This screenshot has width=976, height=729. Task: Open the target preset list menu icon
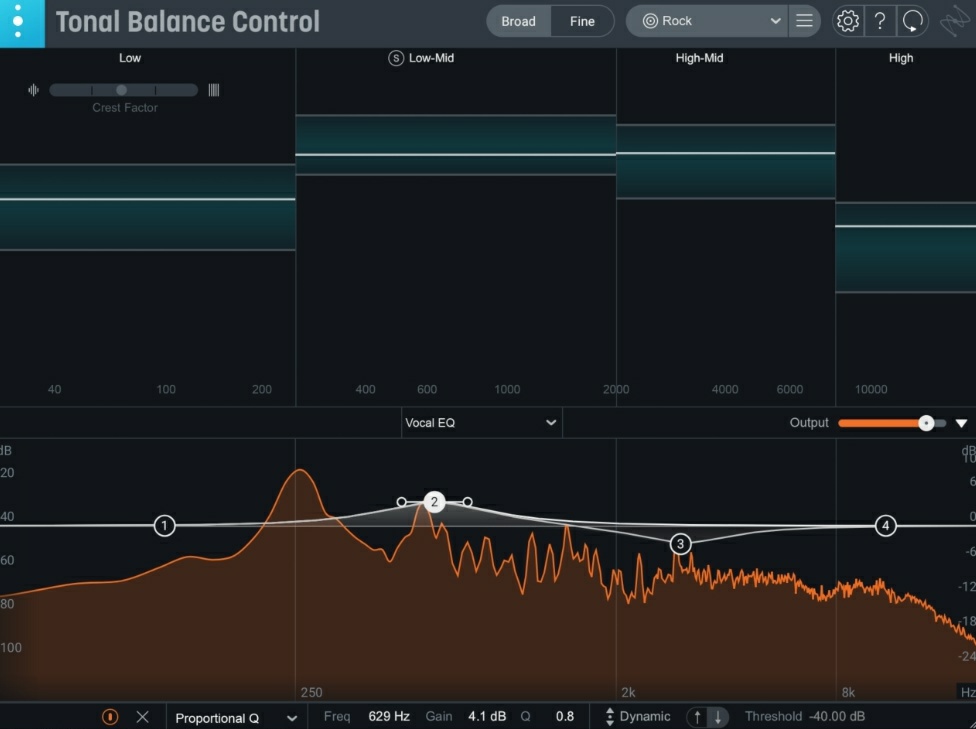(x=804, y=21)
